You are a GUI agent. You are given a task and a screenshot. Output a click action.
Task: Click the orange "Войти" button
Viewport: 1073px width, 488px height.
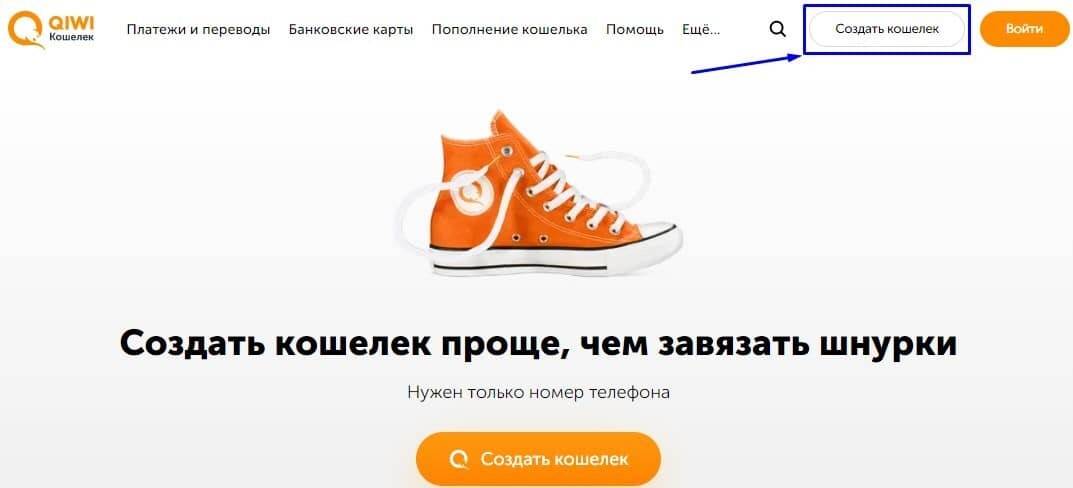[x=1024, y=29]
